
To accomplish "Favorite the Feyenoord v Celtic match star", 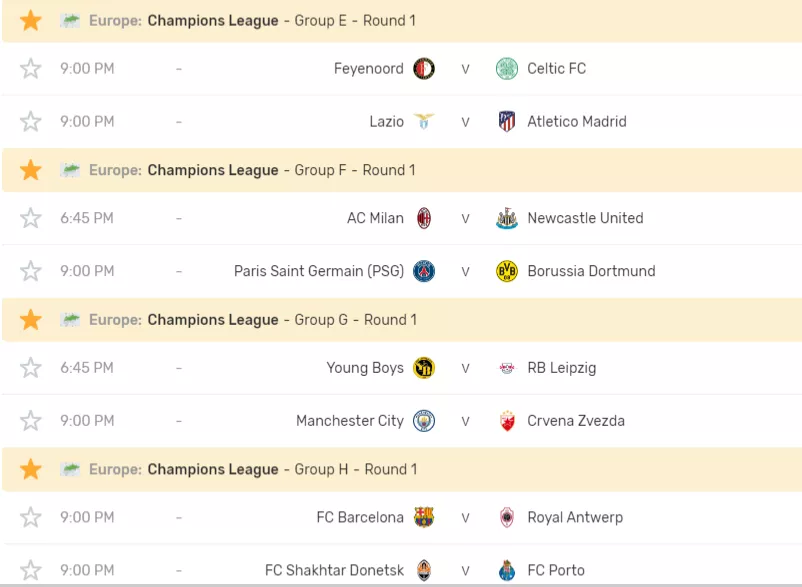I will tap(31, 69).
